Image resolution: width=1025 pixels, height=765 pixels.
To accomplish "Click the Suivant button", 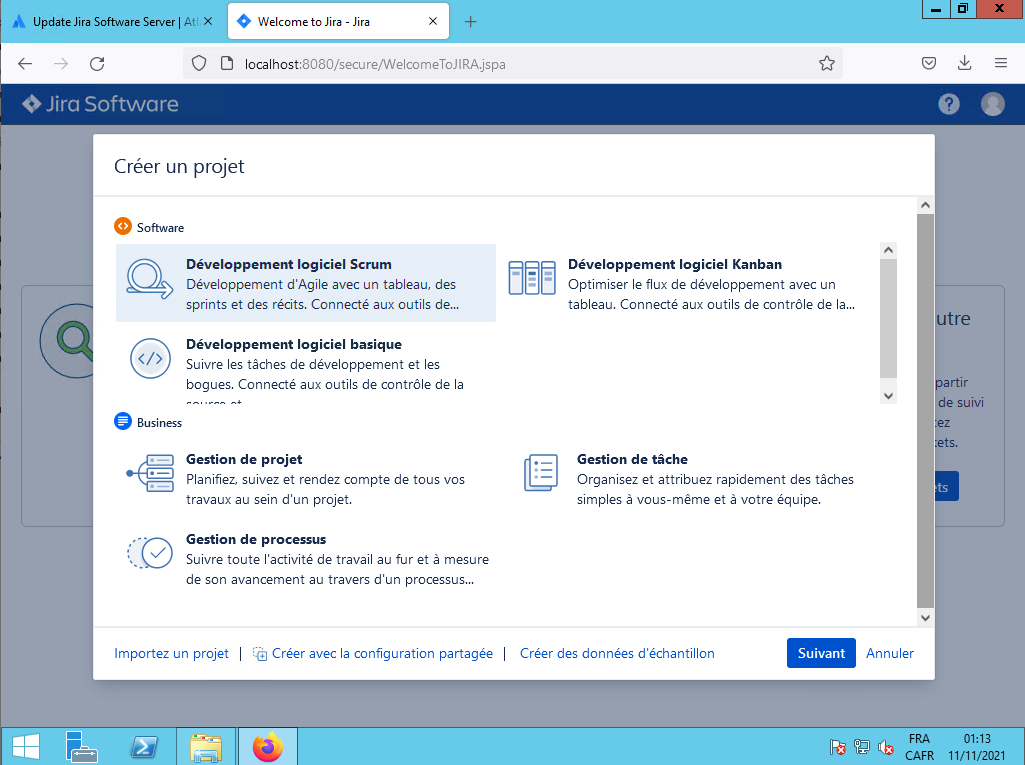I will 821,653.
